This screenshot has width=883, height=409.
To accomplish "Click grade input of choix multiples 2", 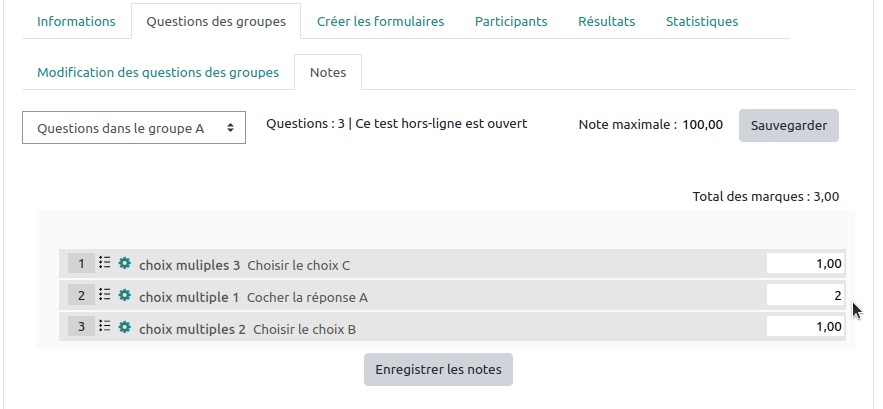I will (805, 327).
